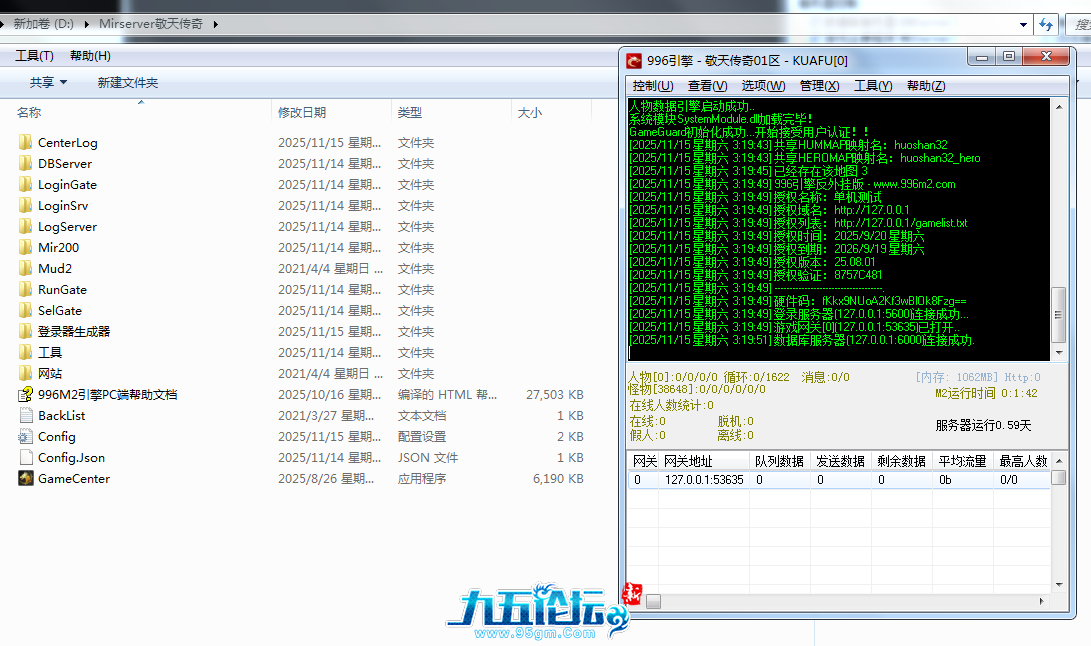
Task: Click the DBServer folder icon
Action: (x=26, y=163)
